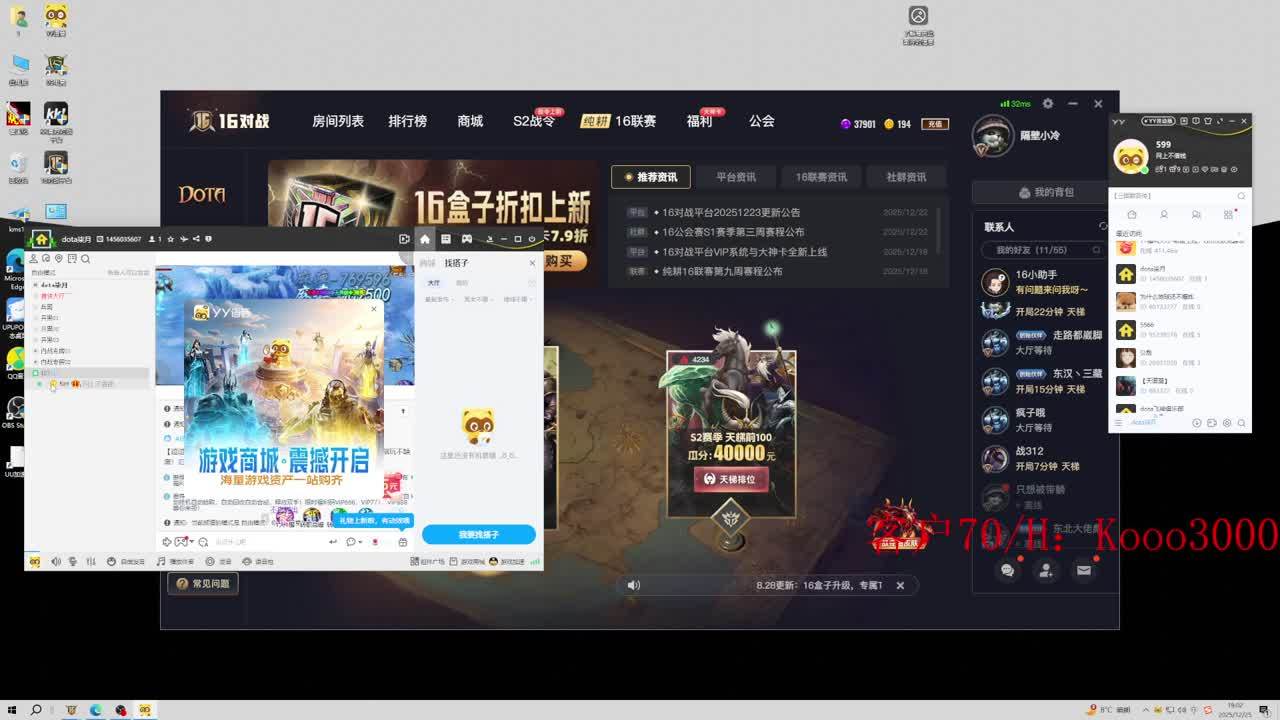Open news 16对战平台20251223更新公告
Image resolution: width=1280 pixels, height=720 pixels.
[x=731, y=213]
